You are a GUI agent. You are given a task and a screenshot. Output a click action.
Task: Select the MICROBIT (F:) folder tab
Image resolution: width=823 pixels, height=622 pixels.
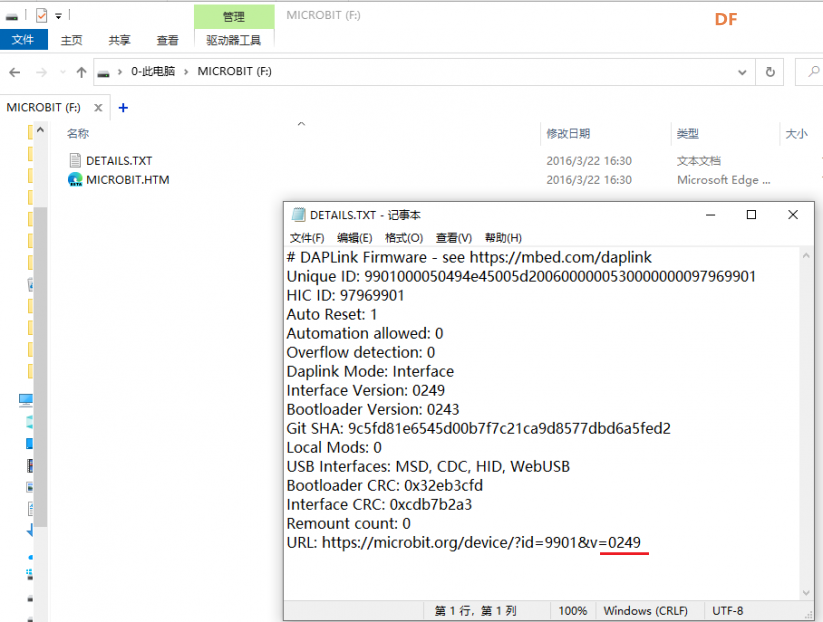click(x=44, y=108)
